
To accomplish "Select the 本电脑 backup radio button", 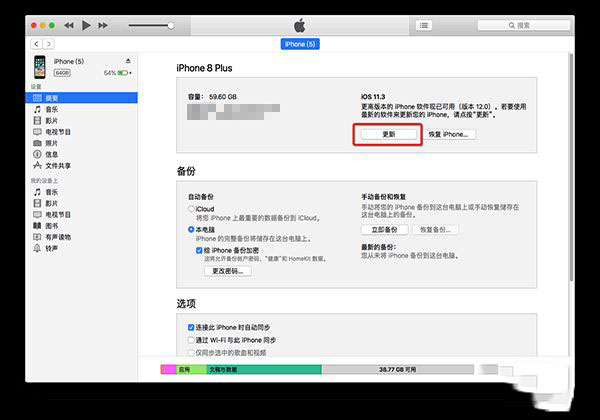I will point(191,230).
